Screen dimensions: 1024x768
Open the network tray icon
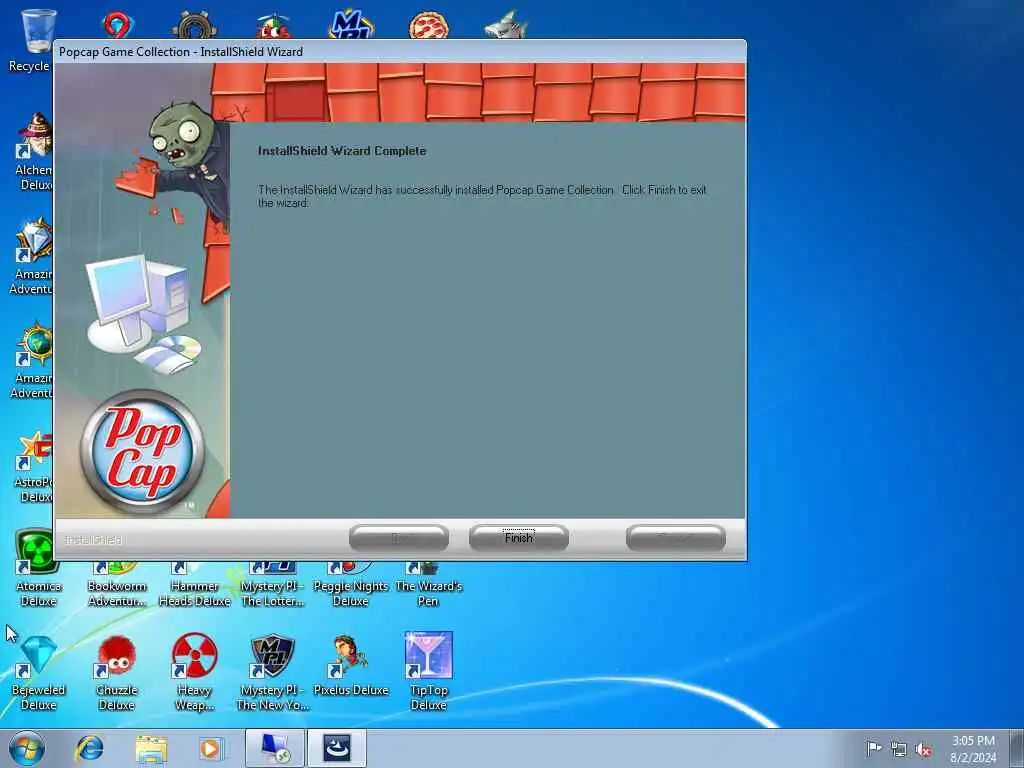pos(899,749)
